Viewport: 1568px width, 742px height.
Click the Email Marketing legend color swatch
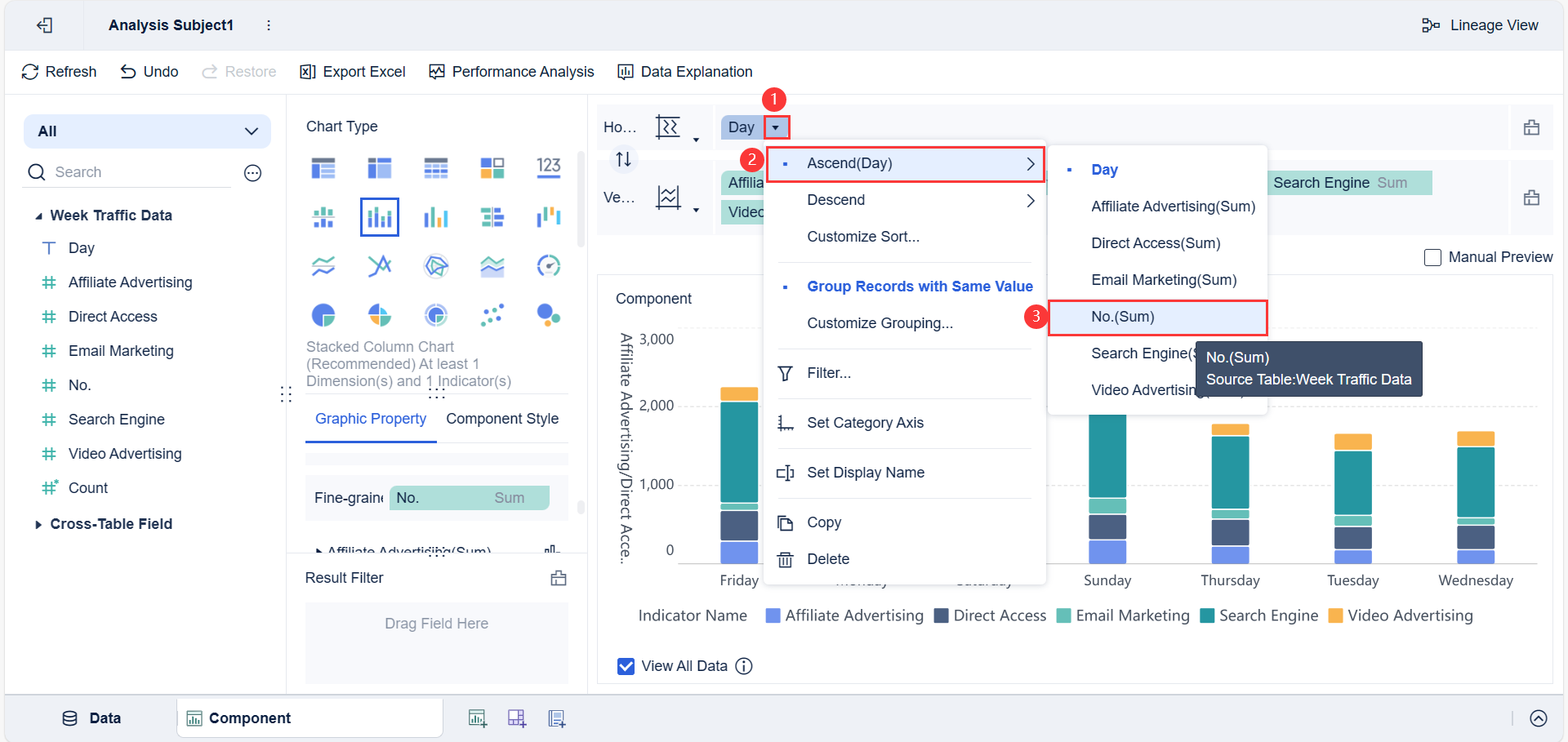tap(1063, 616)
